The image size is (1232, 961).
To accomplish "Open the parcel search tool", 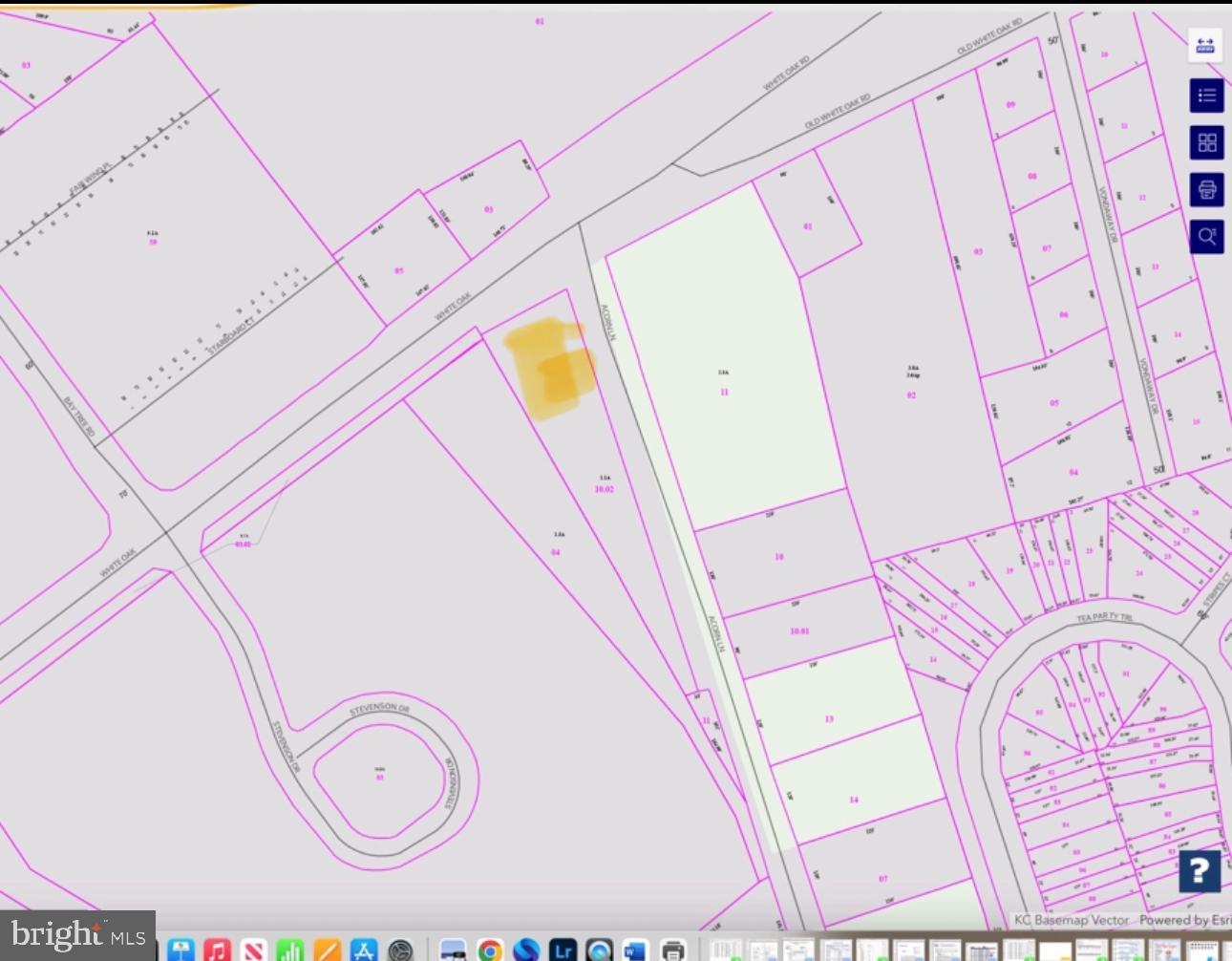I will (1206, 236).
